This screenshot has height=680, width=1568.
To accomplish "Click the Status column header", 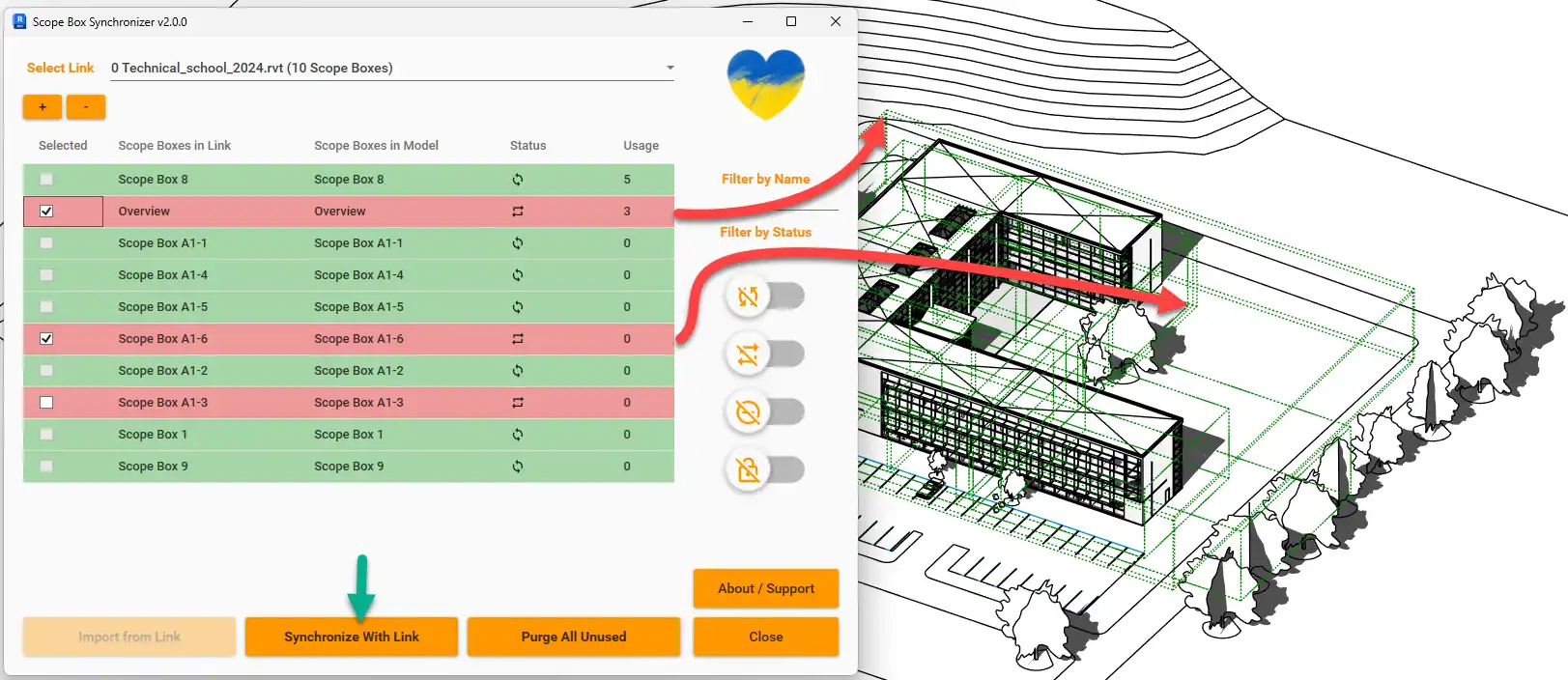I will click(527, 146).
